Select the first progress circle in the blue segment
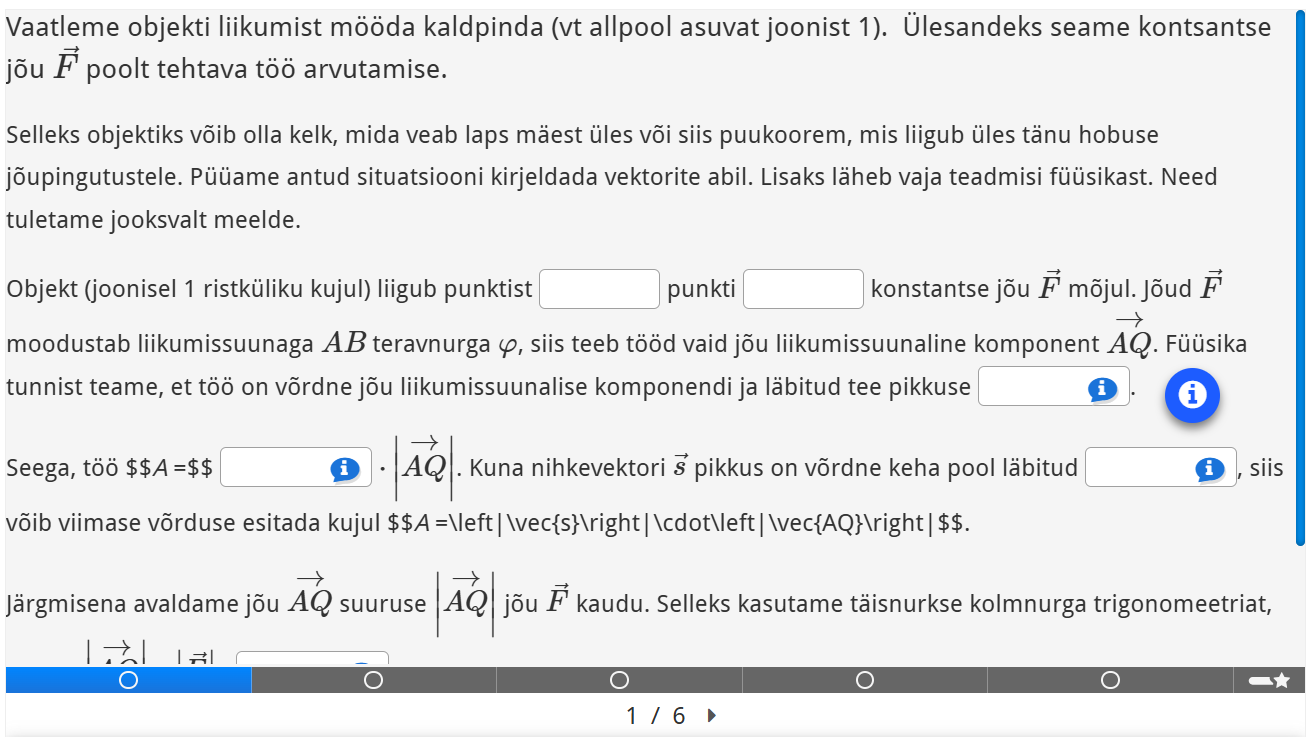Image resolution: width=1306 pixels, height=737 pixels. coord(128,681)
